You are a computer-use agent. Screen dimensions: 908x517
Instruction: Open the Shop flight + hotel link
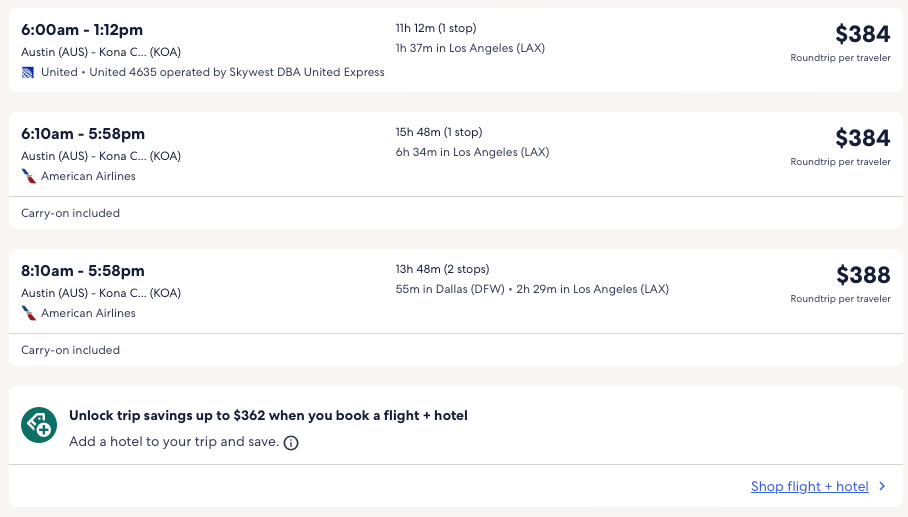[x=809, y=487]
